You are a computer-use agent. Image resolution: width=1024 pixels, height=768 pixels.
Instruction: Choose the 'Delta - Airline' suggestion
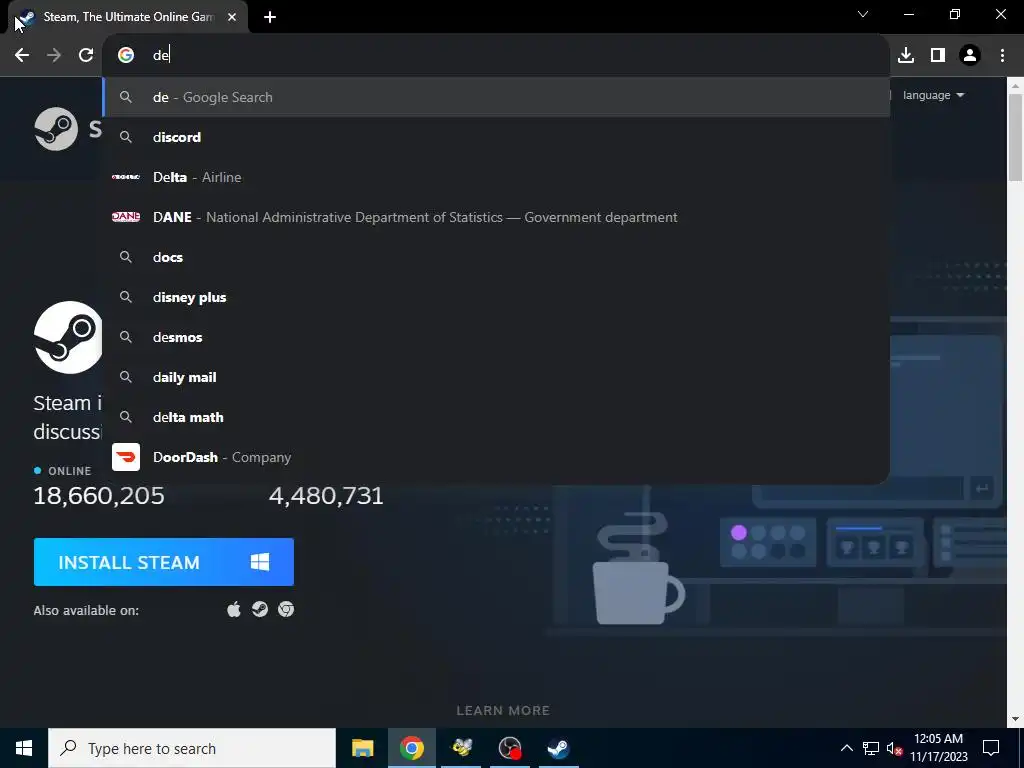496,177
